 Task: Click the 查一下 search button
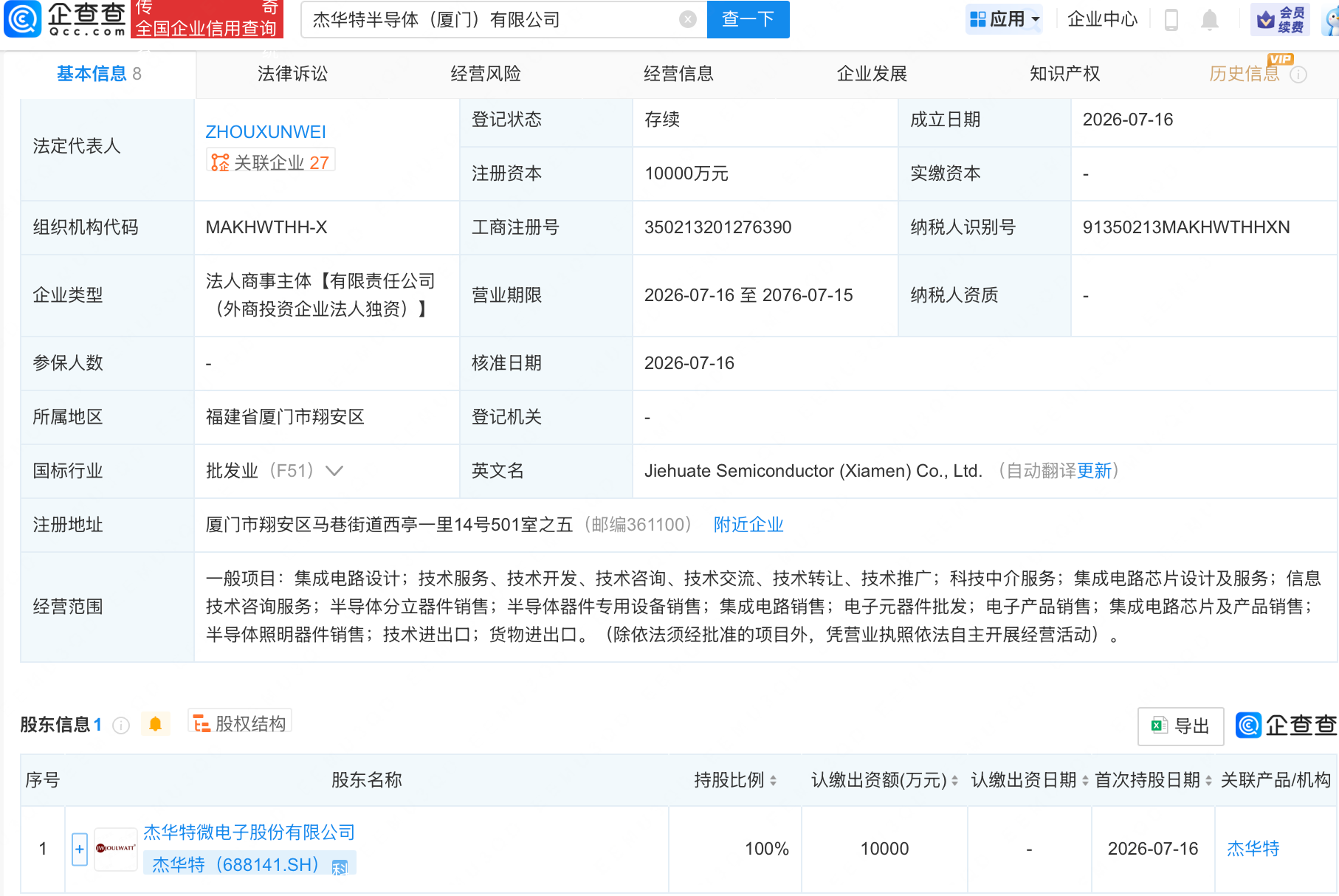point(748,19)
